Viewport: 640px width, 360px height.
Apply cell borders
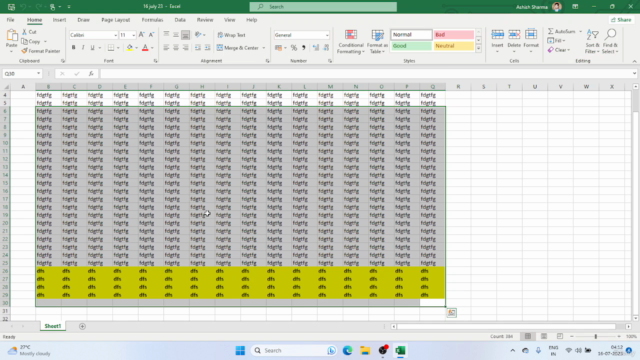(x=111, y=48)
